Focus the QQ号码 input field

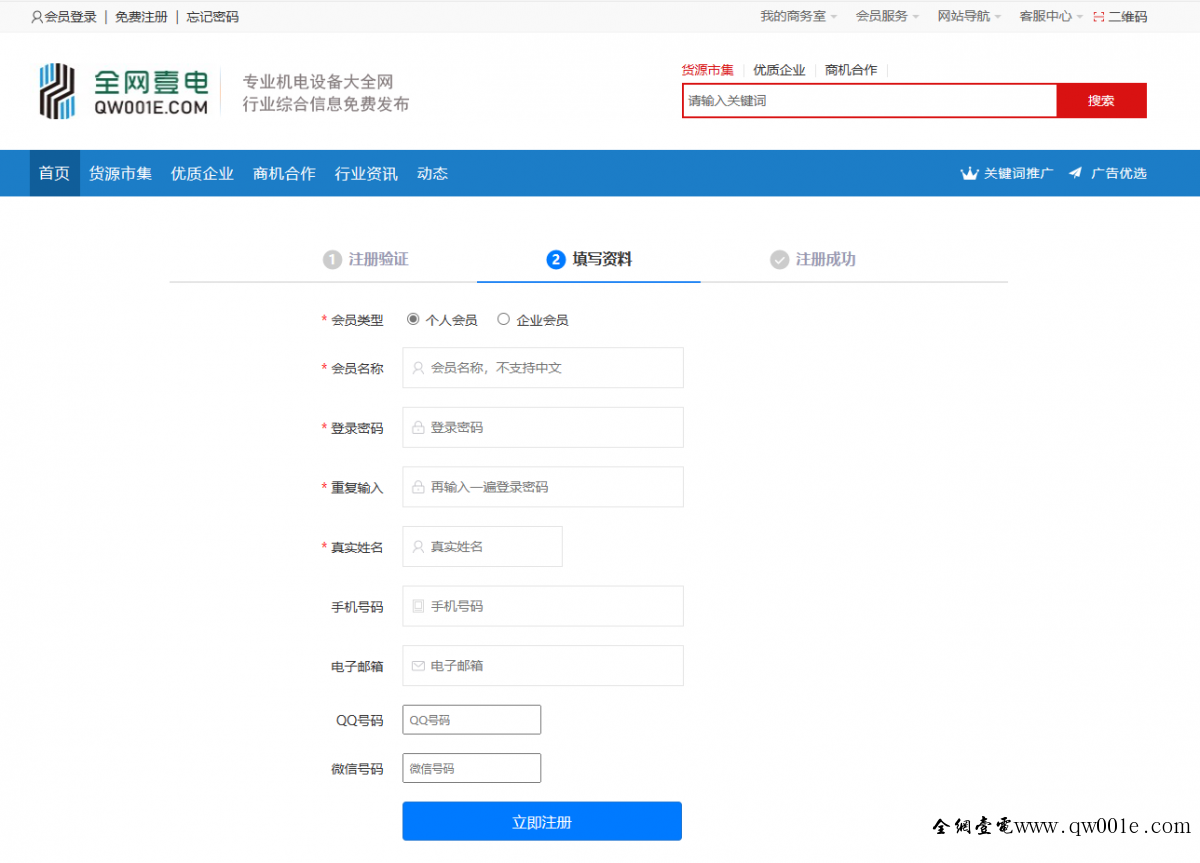472,720
